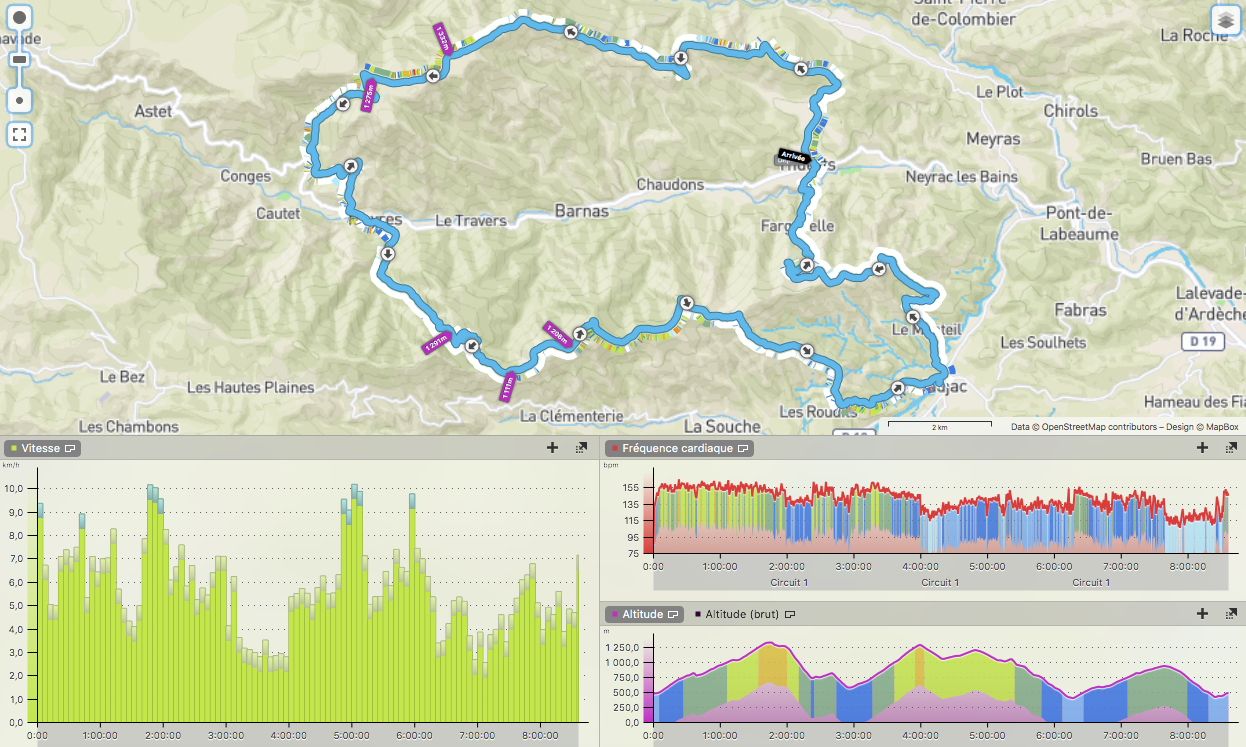Add a chart to the Fréquence cardiaque panel
The width and height of the screenshot is (1246, 747).
[x=1202, y=448]
